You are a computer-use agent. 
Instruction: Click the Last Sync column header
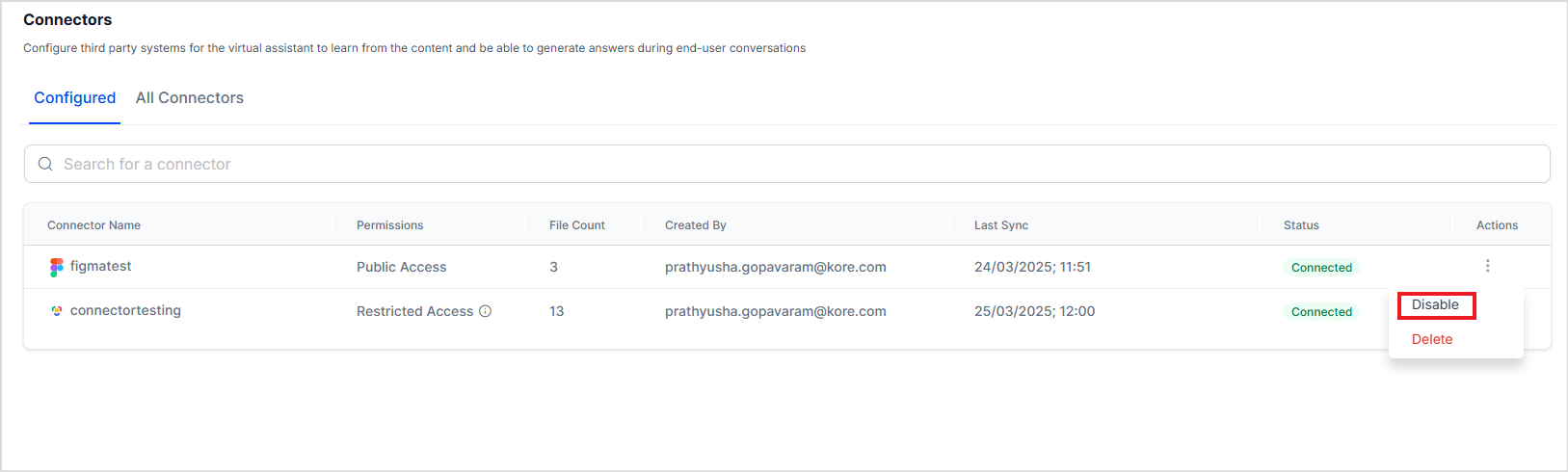[x=1000, y=225]
